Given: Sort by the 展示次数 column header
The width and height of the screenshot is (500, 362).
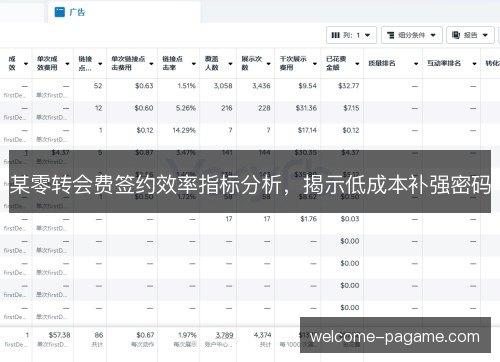Looking at the screenshot, I should coord(252,63).
